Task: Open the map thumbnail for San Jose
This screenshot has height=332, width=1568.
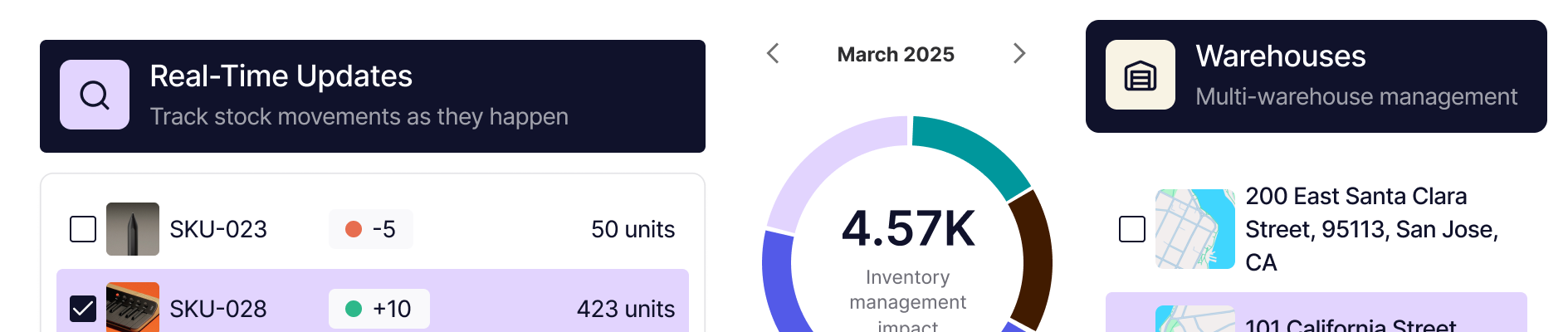Action: coord(1194,229)
